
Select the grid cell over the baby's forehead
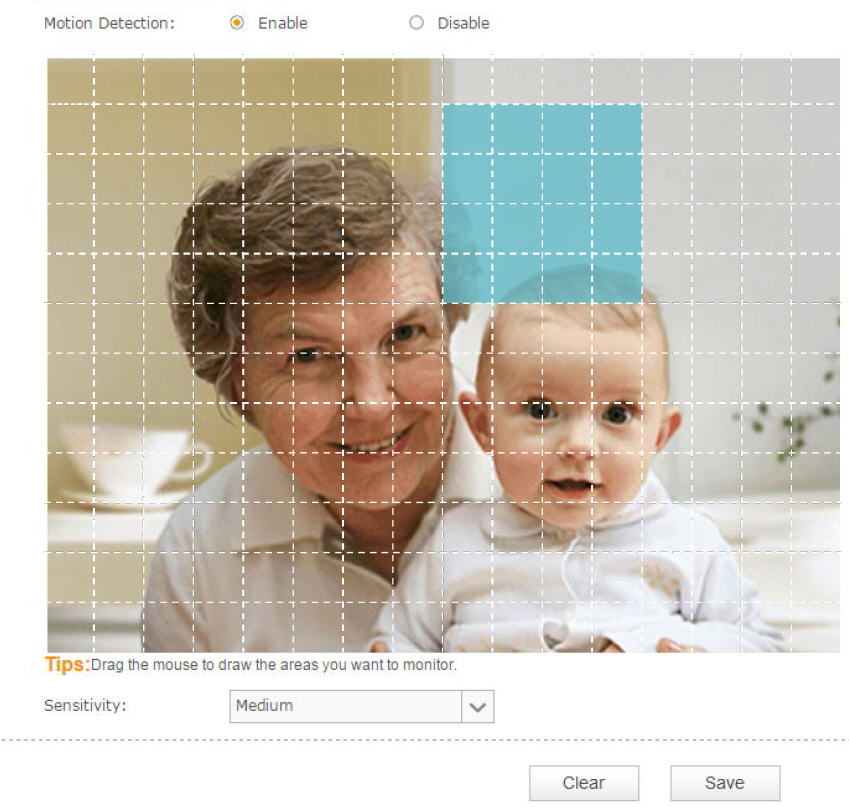567,328
